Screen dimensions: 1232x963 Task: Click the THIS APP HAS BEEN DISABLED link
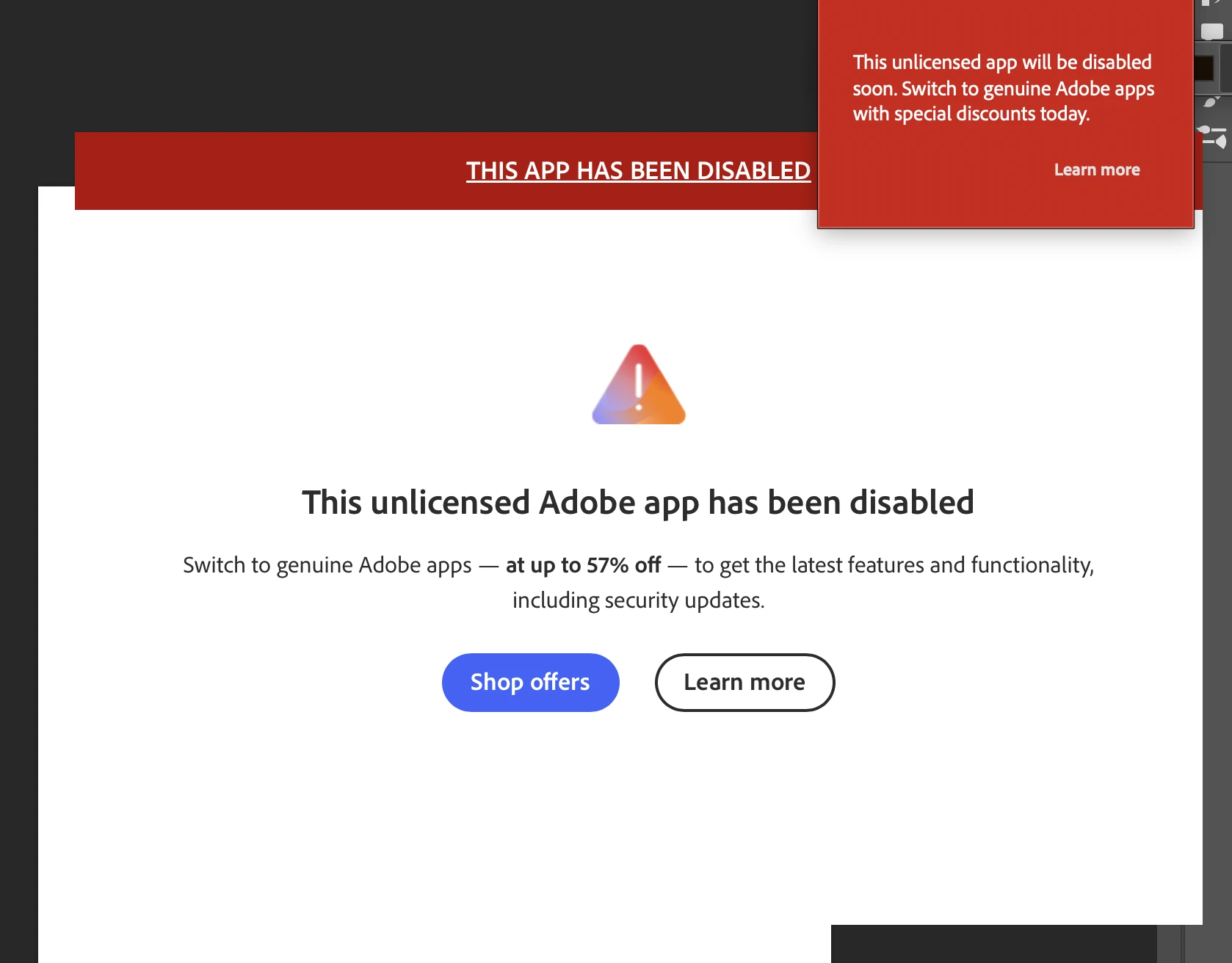(x=638, y=170)
